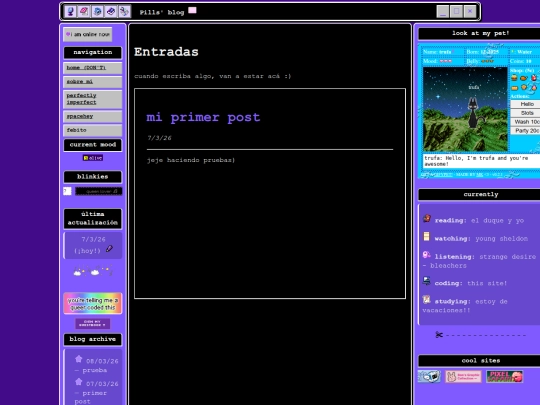Click the Hello action button for the pet
Image resolution: width=540 pixels, height=405 pixels.
526,104
